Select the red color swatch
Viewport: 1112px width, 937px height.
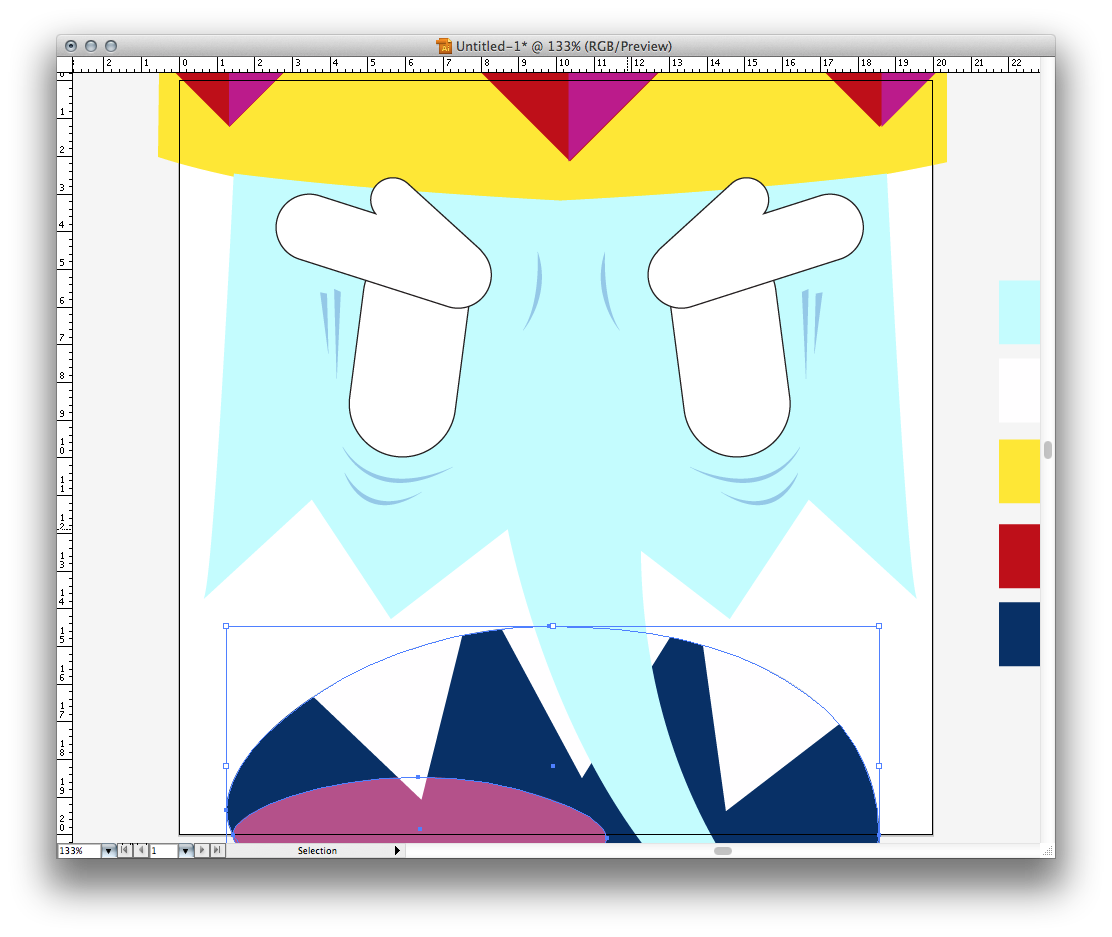pyautogui.click(x=1019, y=556)
